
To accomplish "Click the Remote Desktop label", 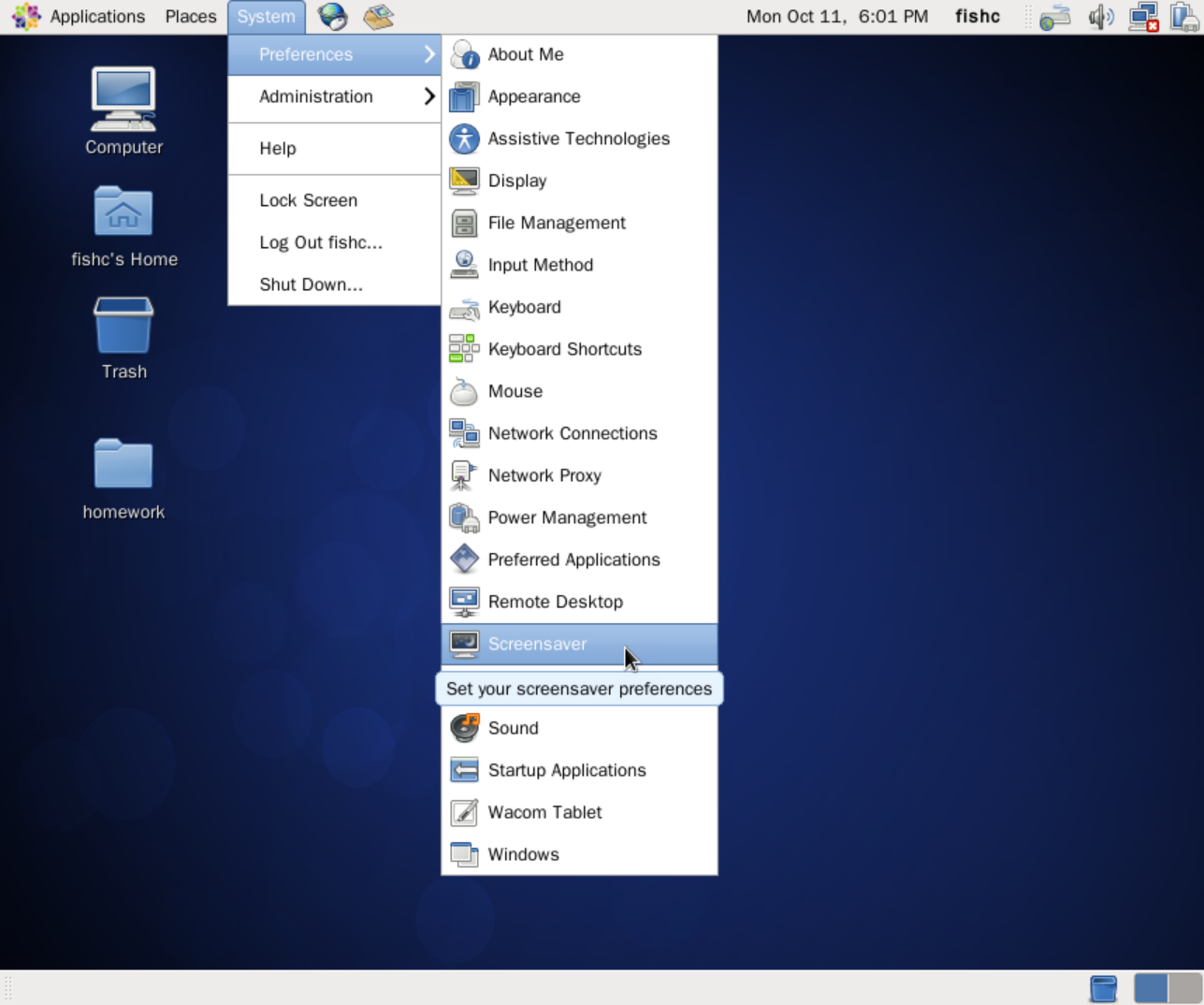I will 556,602.
